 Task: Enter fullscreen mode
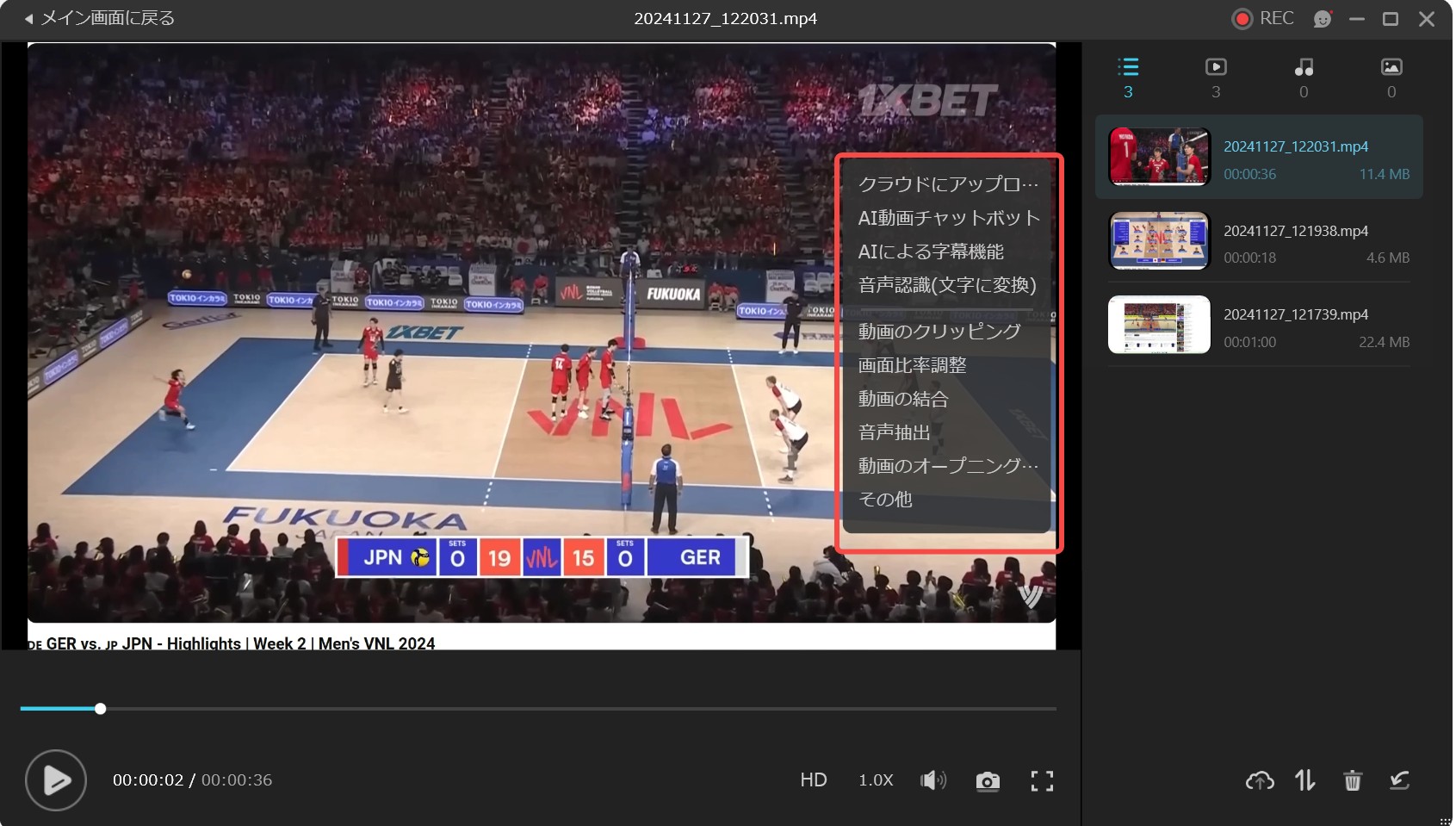(1042, 781)
